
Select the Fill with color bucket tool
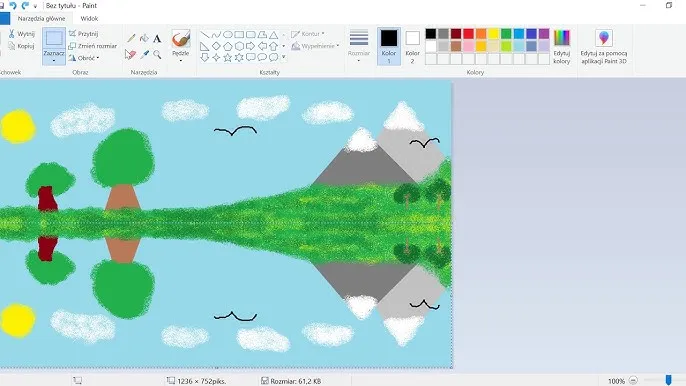click(x=144, y=39)
